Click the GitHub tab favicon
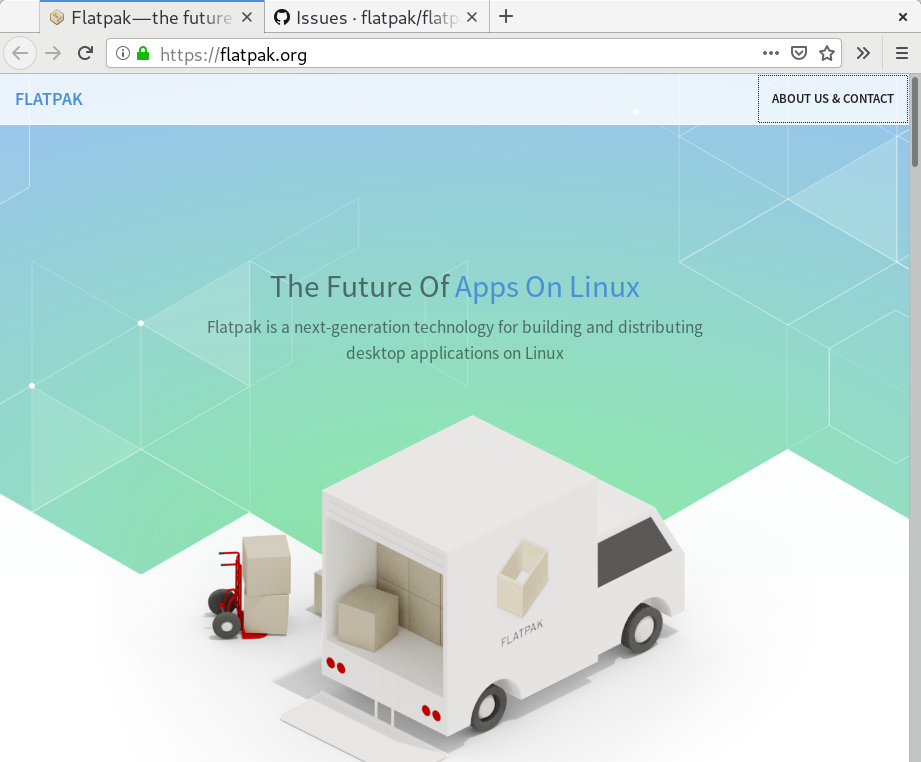The image size is (921, 762). [x=282, y=18]
